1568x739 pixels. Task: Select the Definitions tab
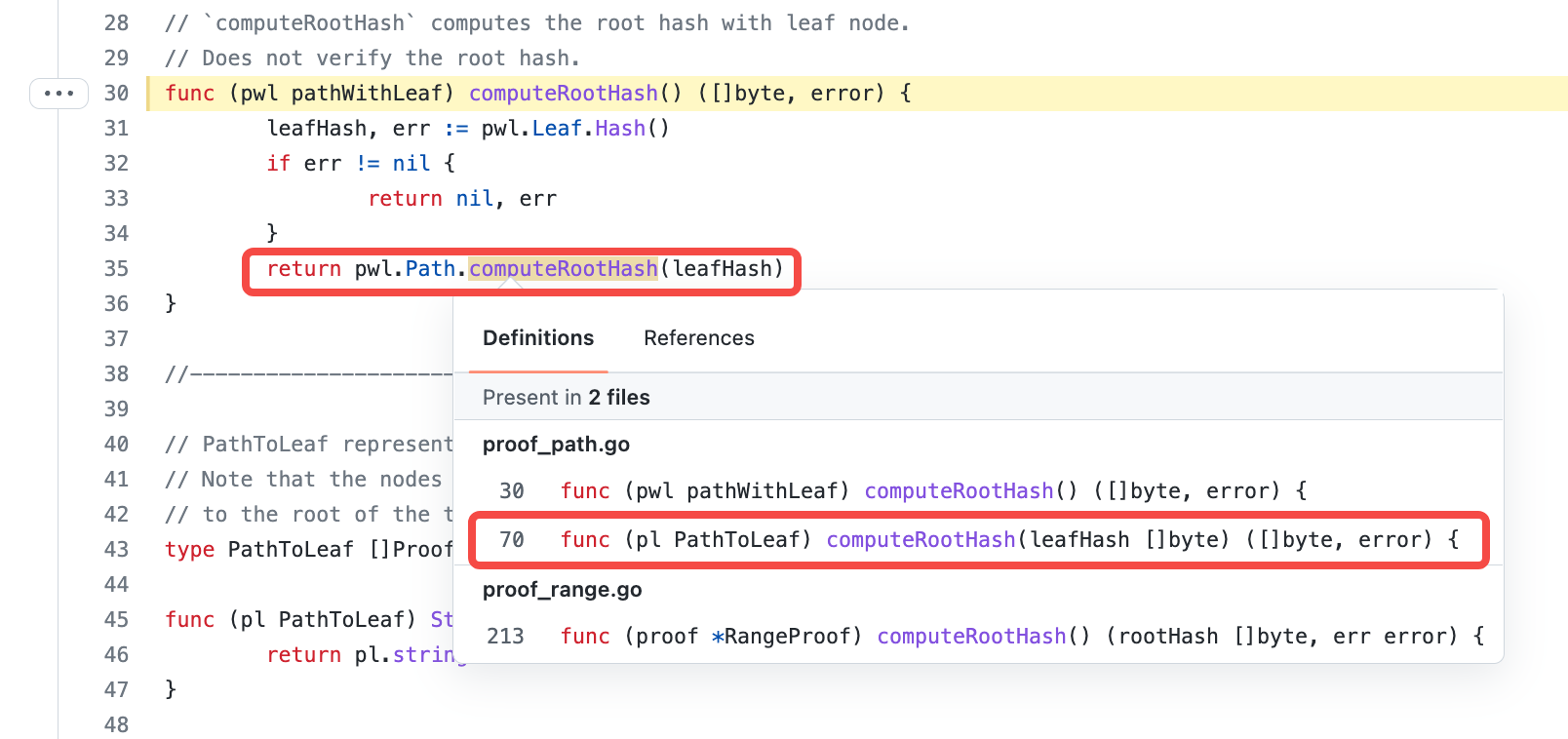pyautogui.click(x=538, y=338)
